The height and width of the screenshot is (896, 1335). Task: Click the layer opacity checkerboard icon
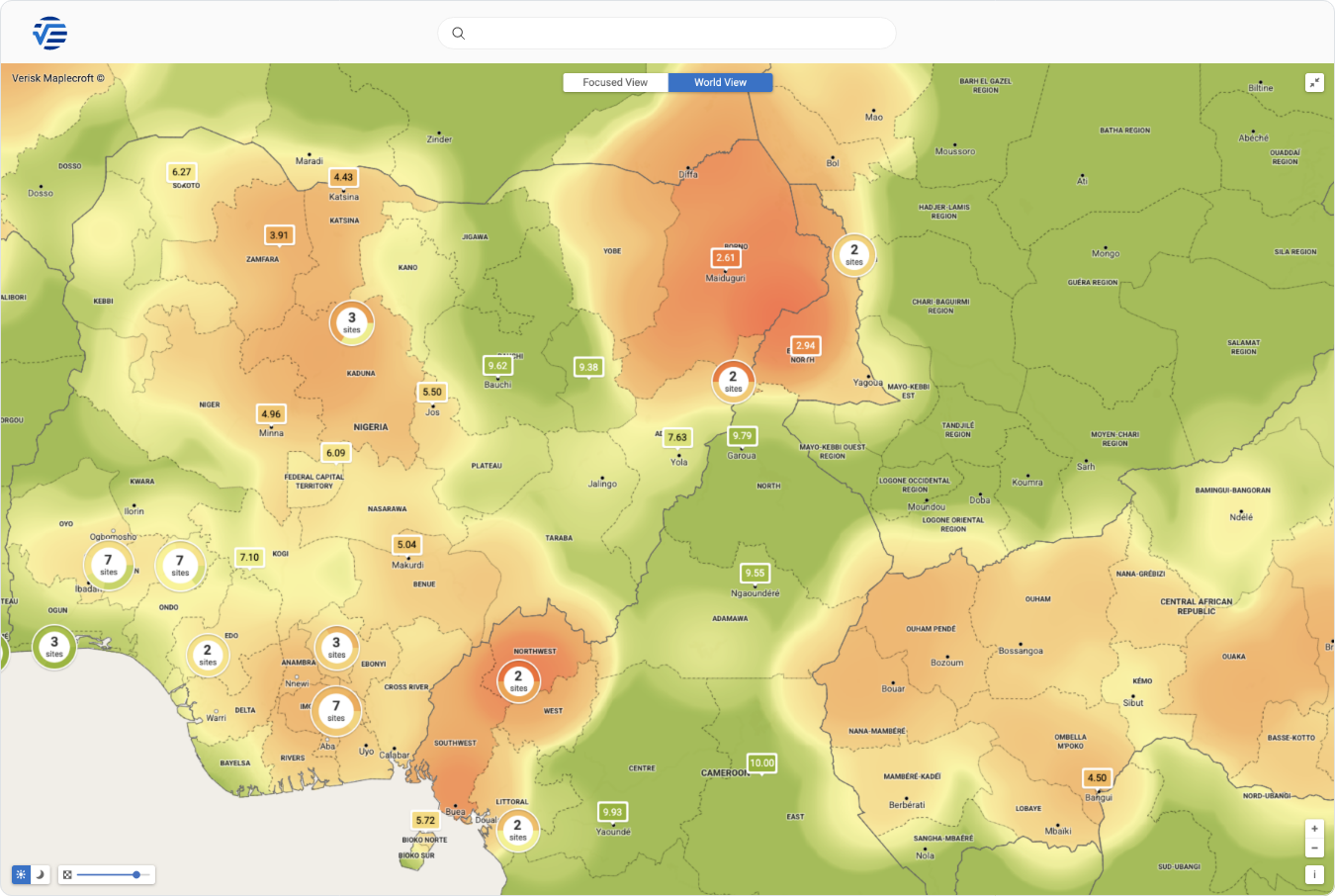pyautogui.click(x=67, y=874)
